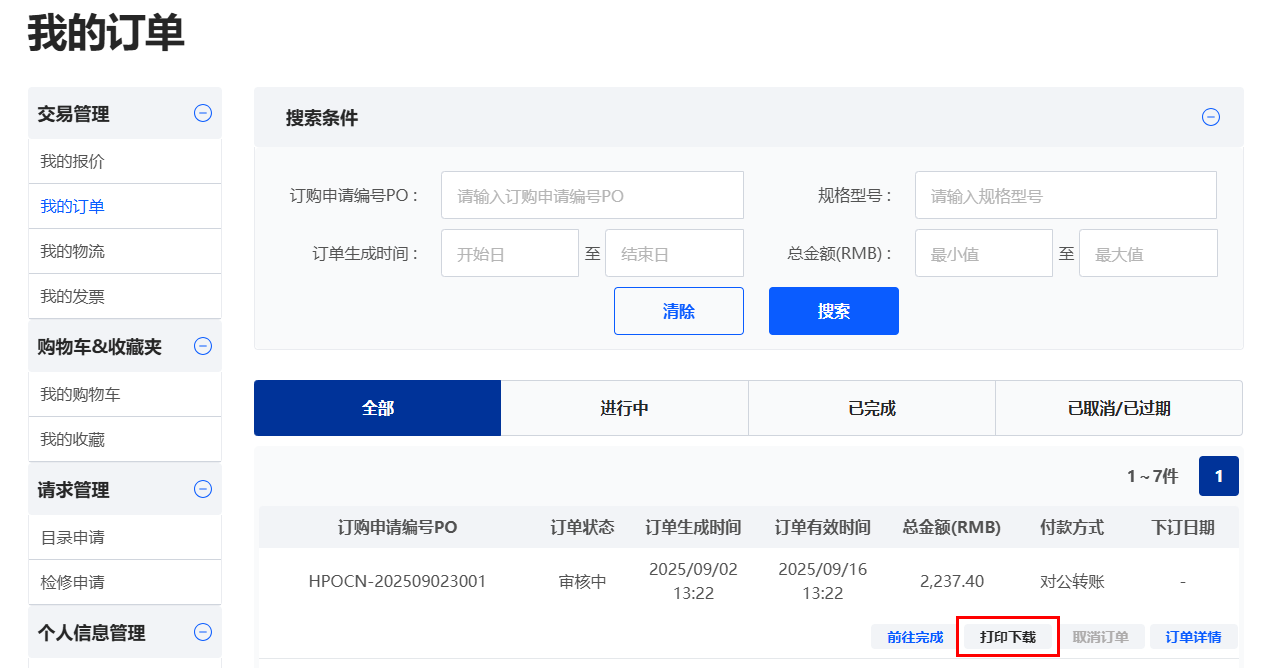Collapse the 请求管理 sidebar section
This screenshot has height=668, width=1280.
(203, 490)
